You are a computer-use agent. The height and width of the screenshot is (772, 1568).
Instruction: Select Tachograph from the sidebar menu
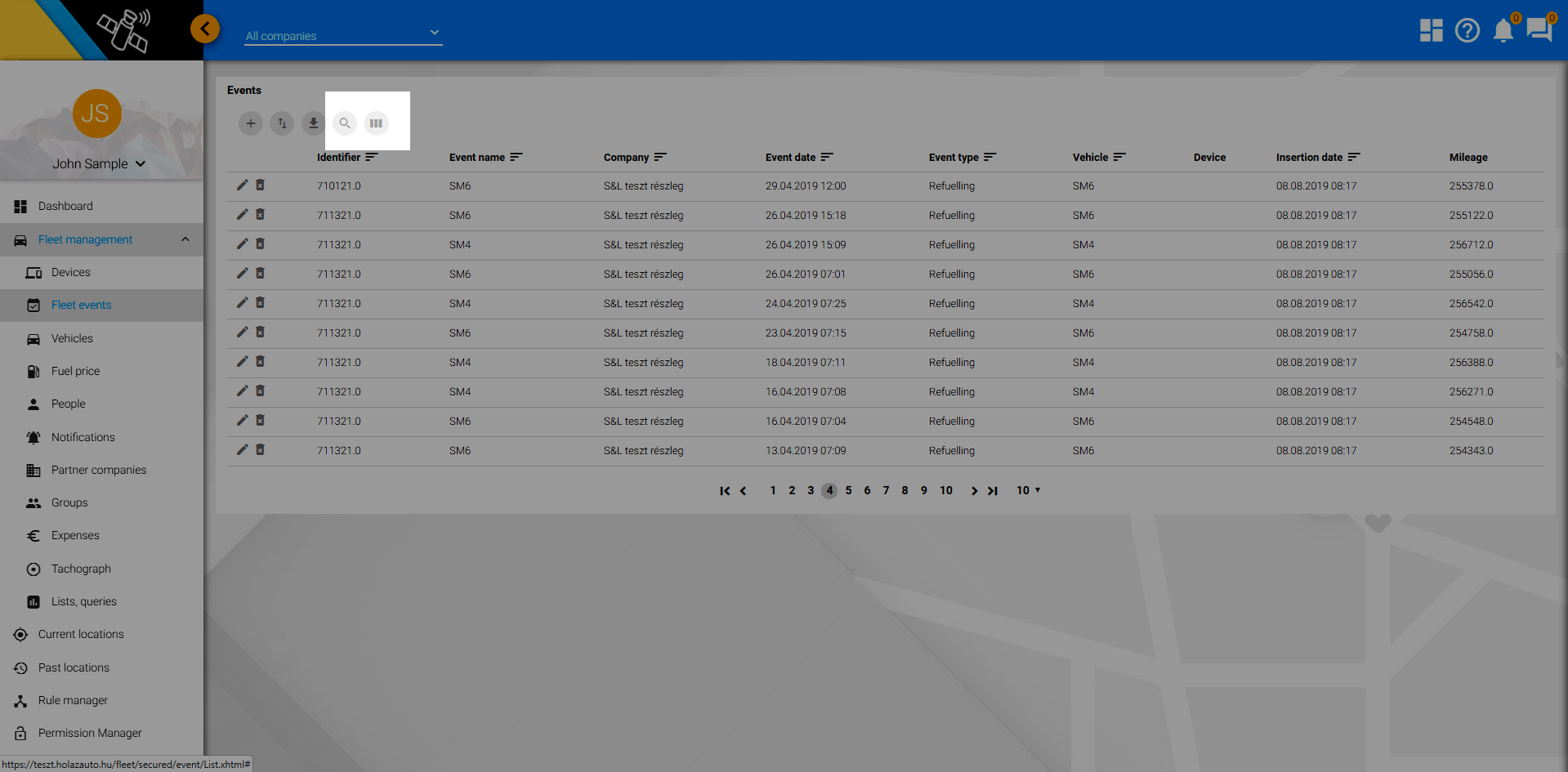[x=81, y=569]
